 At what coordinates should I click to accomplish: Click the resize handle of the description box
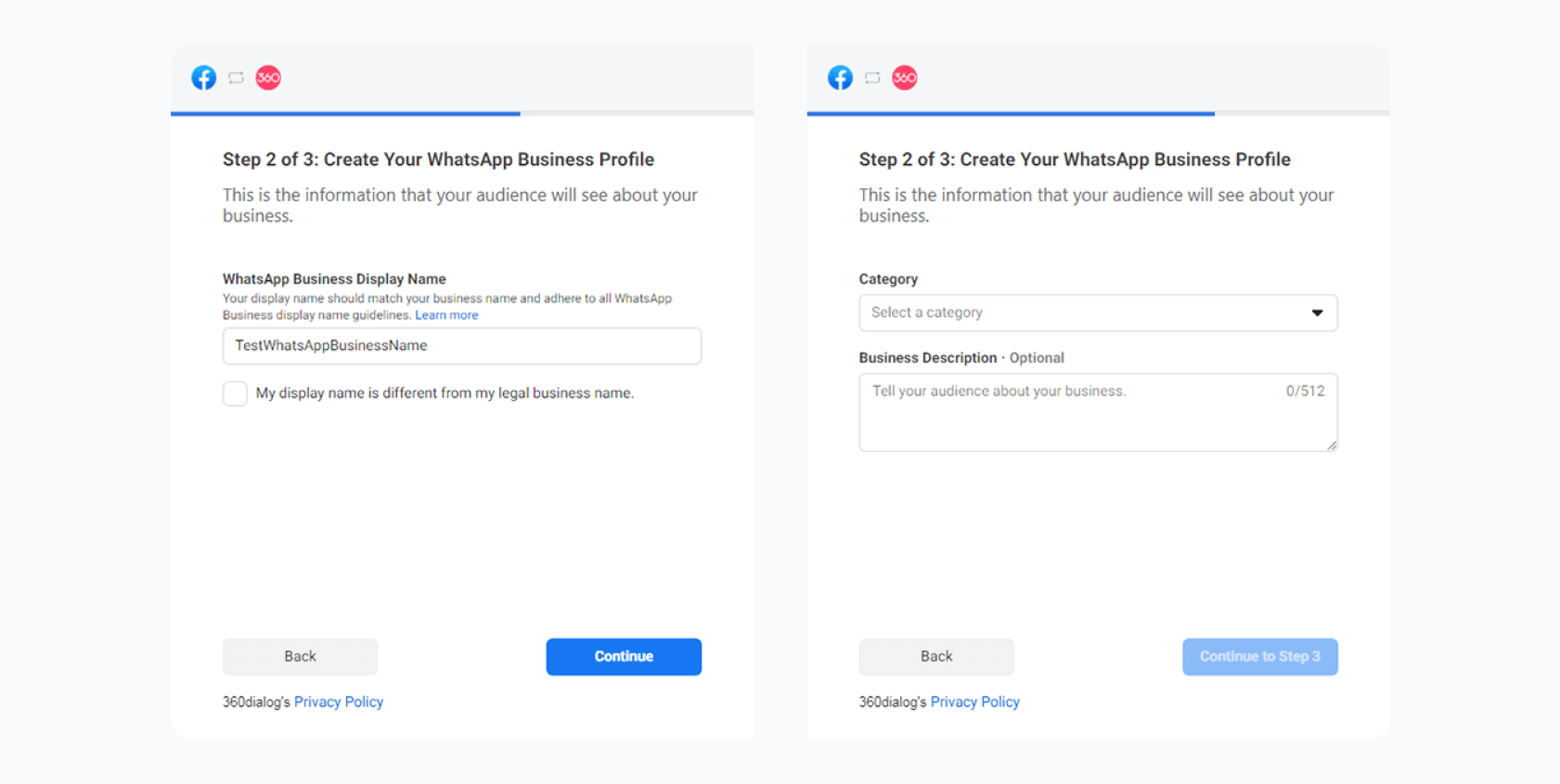point(1332,446)
